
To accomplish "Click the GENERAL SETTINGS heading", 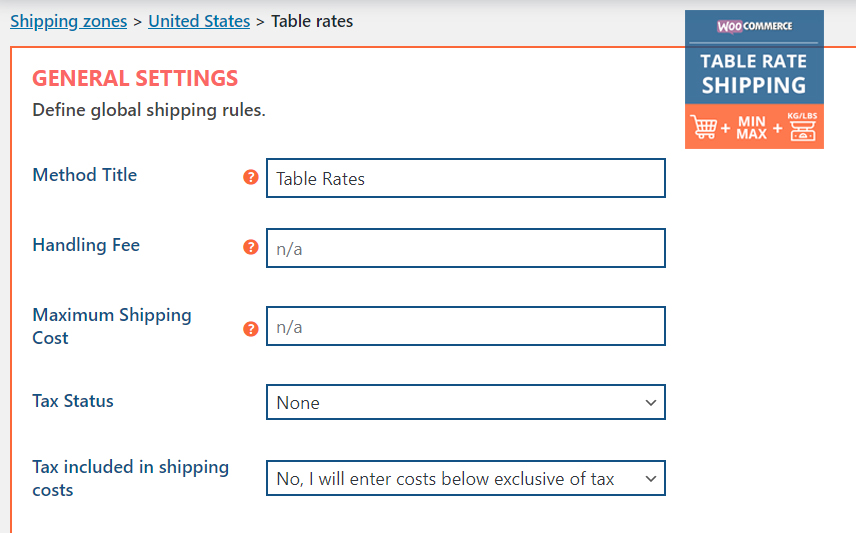I will click(x=135, y=78).
